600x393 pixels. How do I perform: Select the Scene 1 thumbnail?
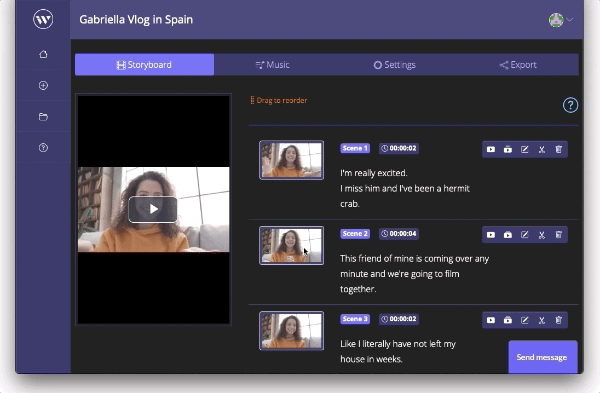click(x=291, y=160)
